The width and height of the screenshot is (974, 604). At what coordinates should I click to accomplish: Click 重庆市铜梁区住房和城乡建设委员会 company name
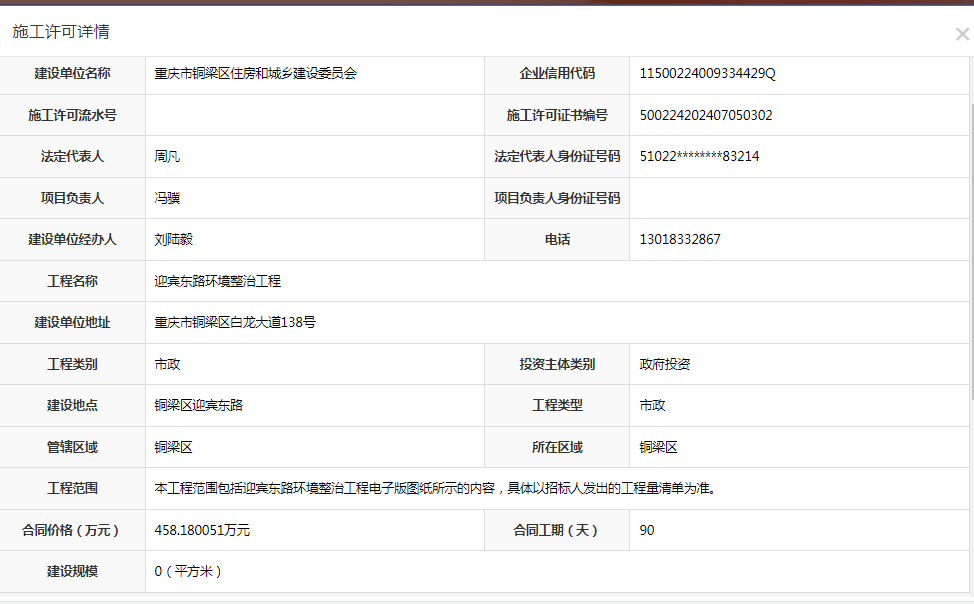[255, 73]
